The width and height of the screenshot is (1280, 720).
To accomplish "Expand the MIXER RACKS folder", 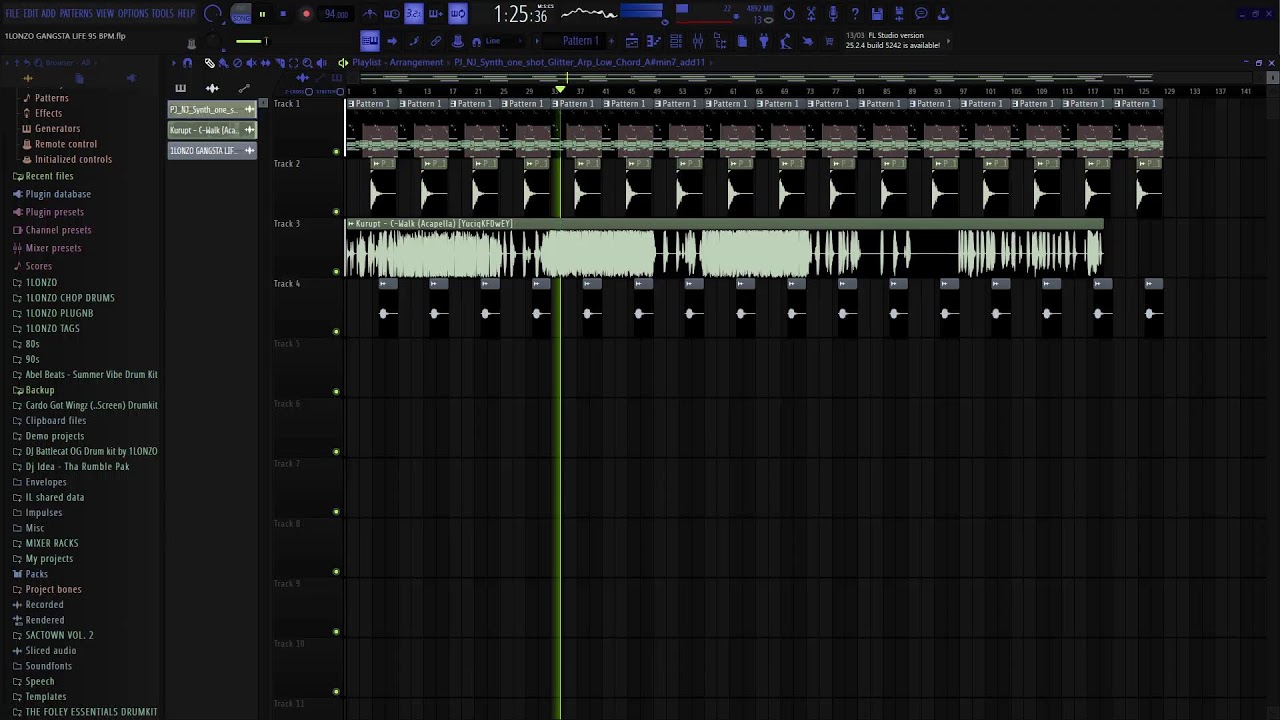I will click(52, 543).
